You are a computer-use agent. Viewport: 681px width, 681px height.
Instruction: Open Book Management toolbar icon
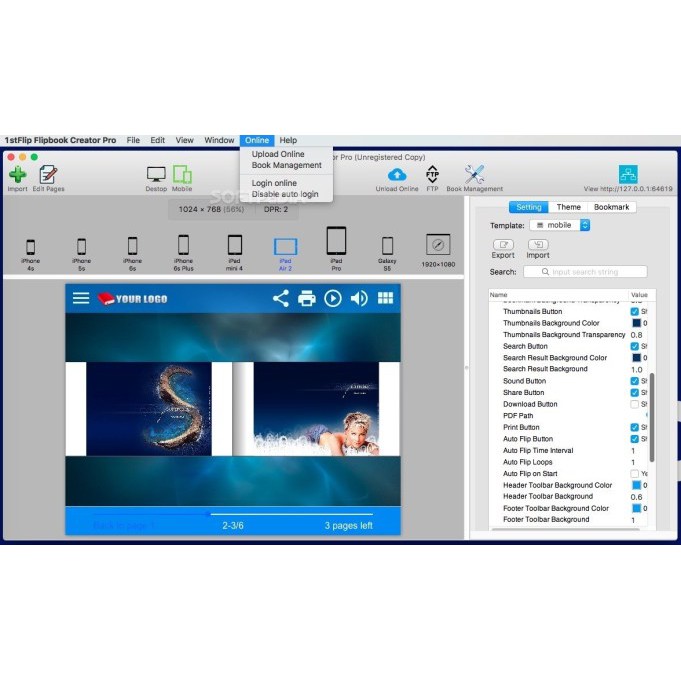click(x=474, y=175)
